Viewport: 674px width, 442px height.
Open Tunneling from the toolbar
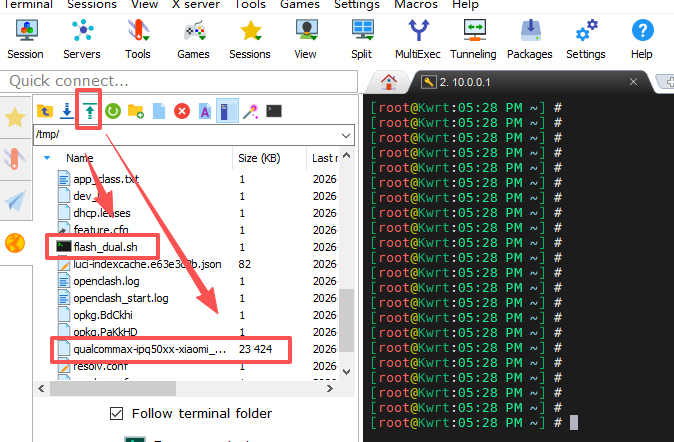(474, 39)
